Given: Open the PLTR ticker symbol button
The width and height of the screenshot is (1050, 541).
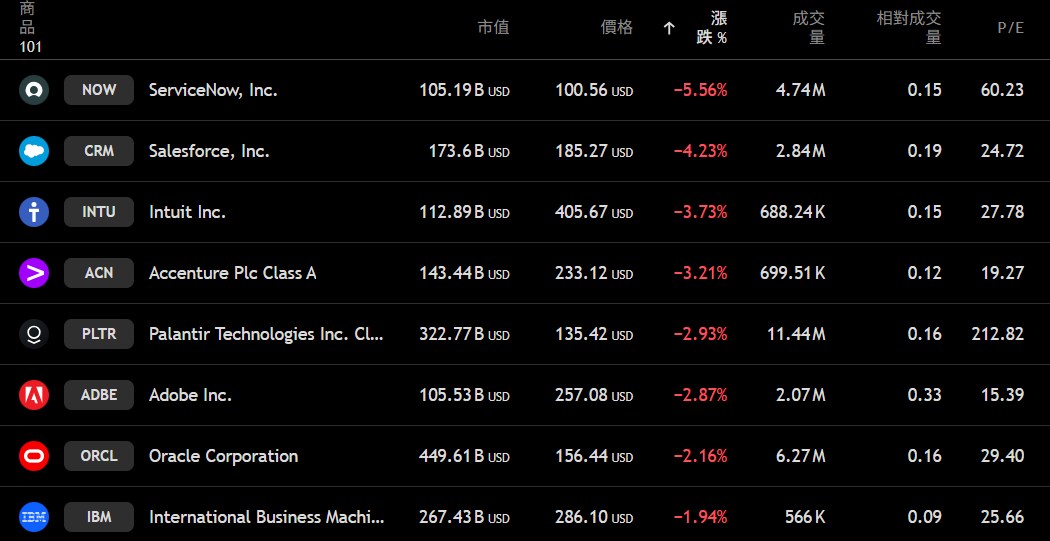Looking at the screenshot, I should [x=99, y=334].
